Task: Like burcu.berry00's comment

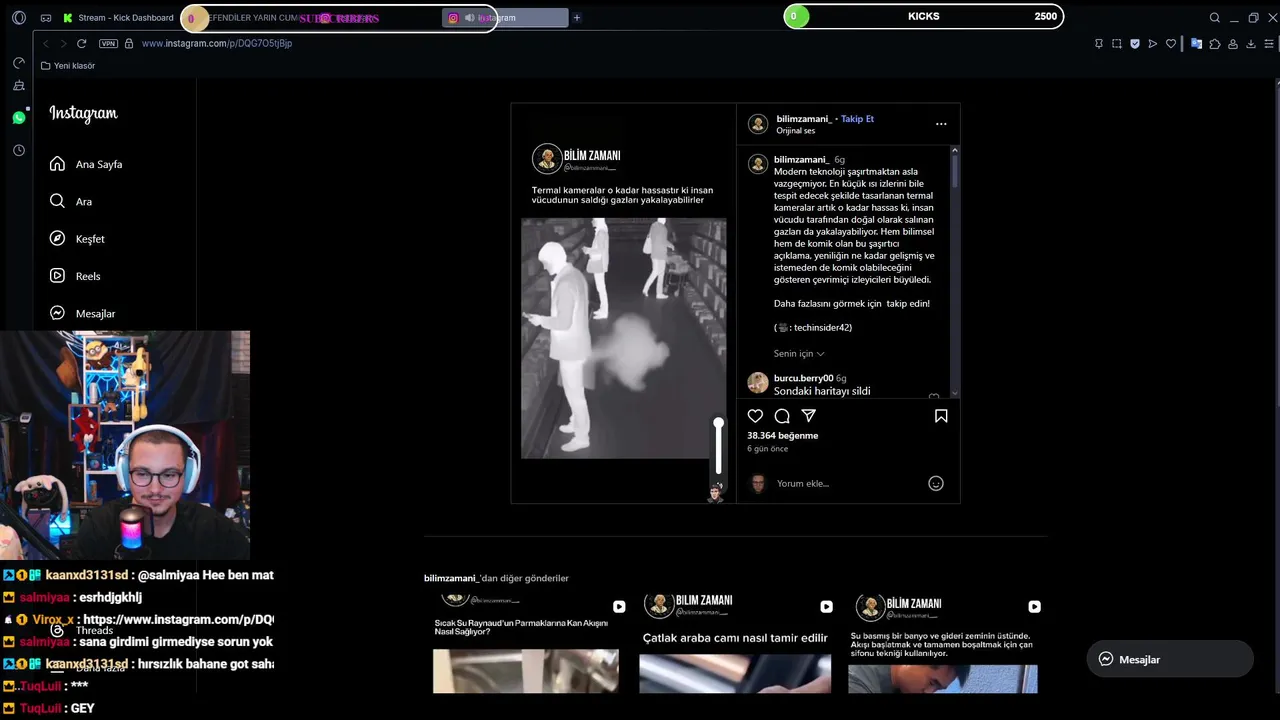Action: click(934, 397)
